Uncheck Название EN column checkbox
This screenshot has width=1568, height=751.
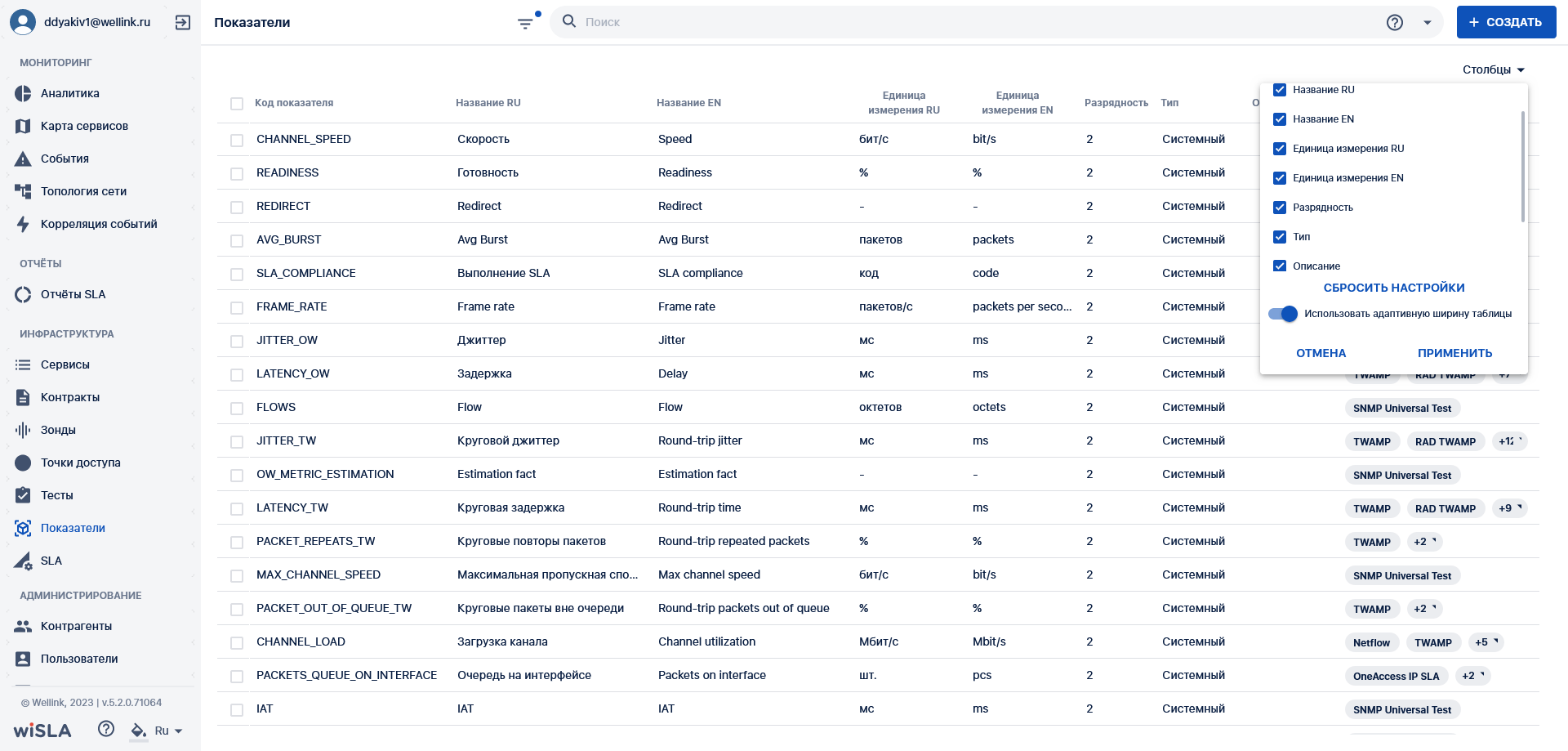pos(1280,119)
